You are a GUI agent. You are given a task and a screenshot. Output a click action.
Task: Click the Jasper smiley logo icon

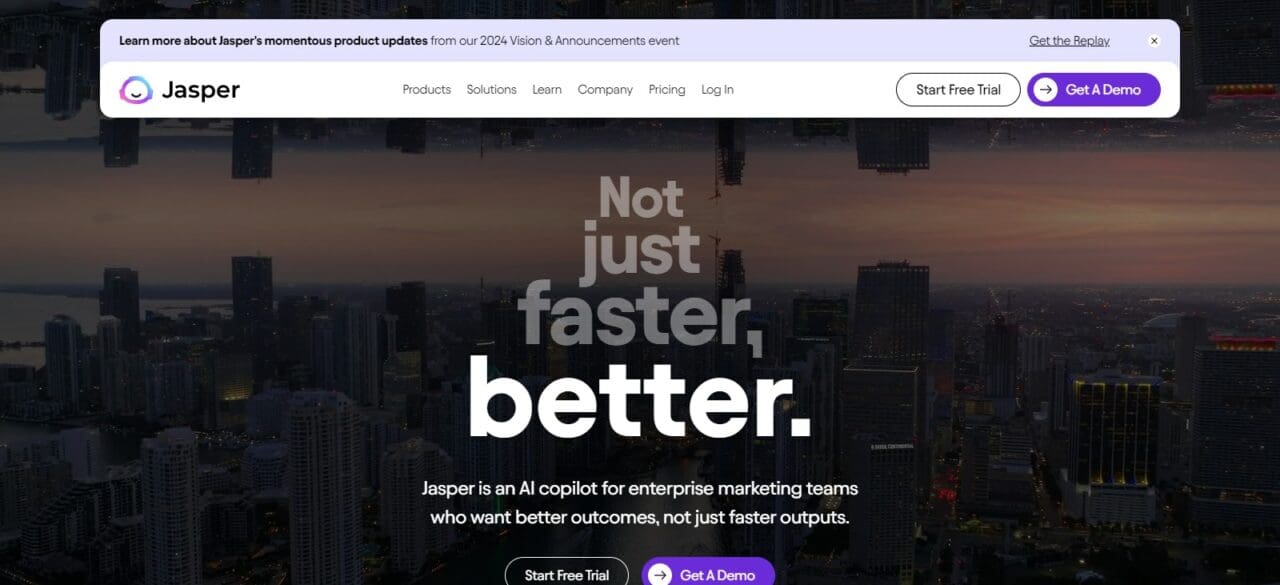[x=136, y=90]
